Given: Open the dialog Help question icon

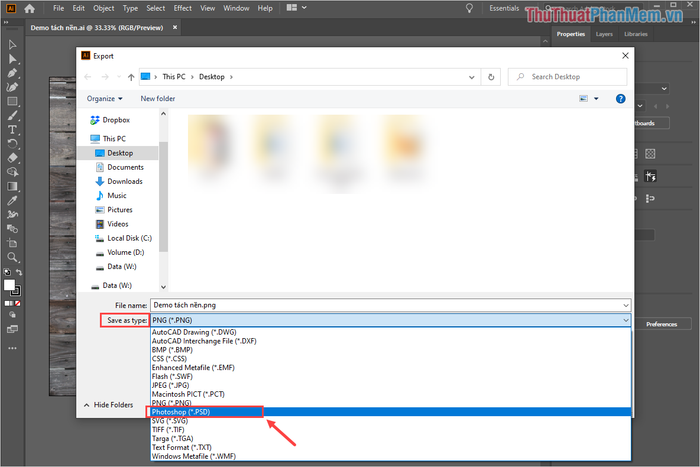Looking at the screenshot, I should 621,99.
